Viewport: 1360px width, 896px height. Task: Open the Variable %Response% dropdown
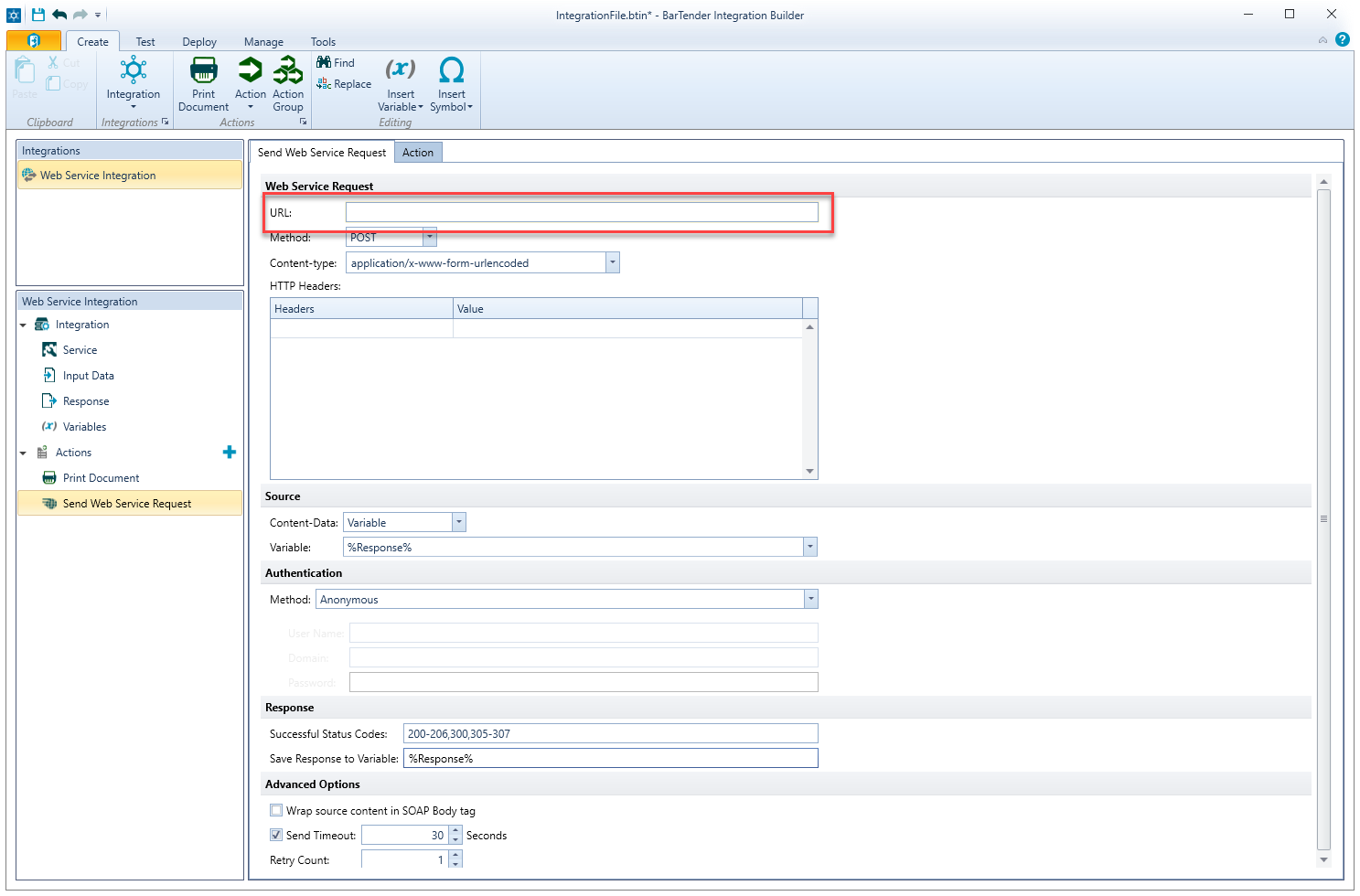point(810,547)
